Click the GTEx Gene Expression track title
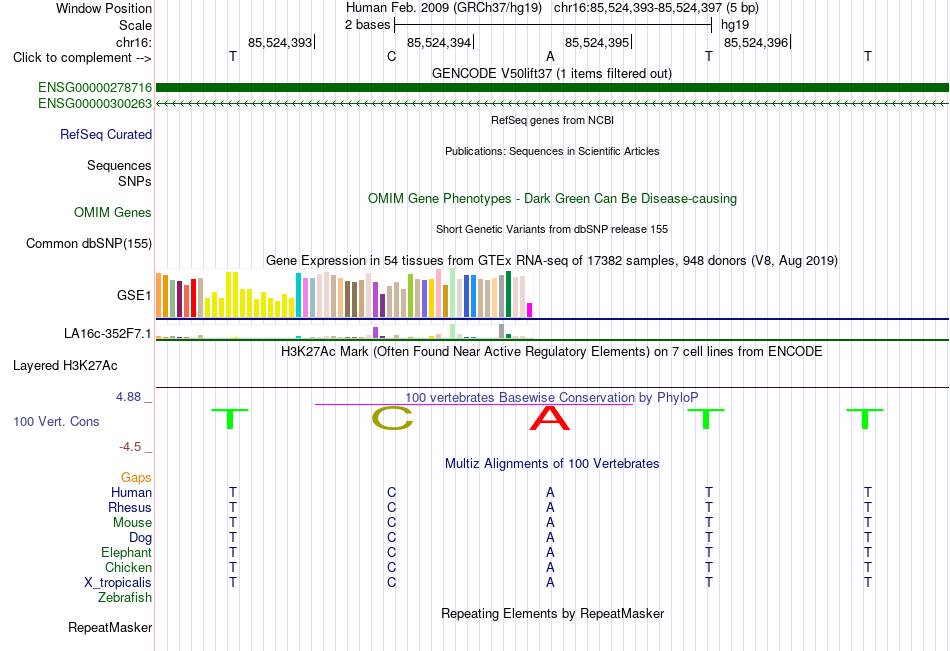Screen dimensions: 950x651 click(x=552, y=261)
